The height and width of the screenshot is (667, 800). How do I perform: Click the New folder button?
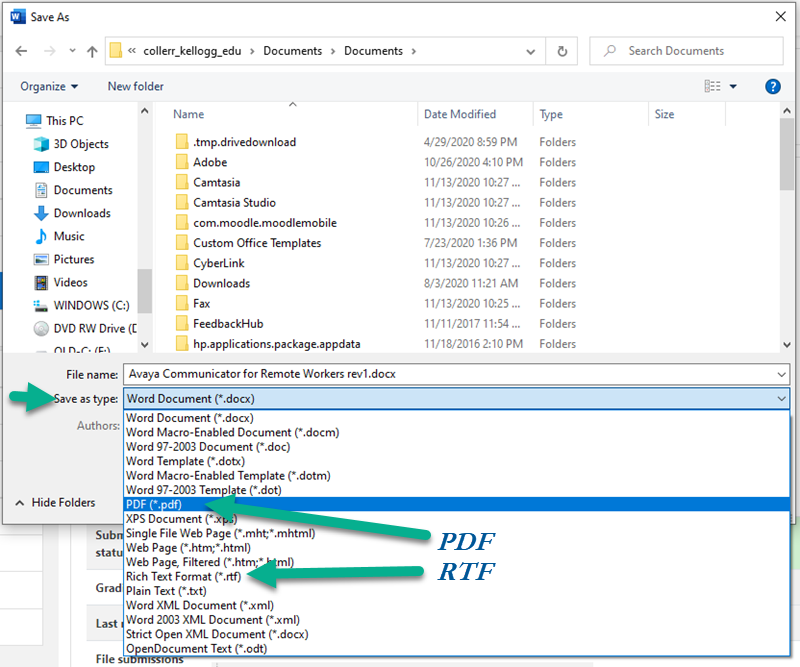coord(135,86)
